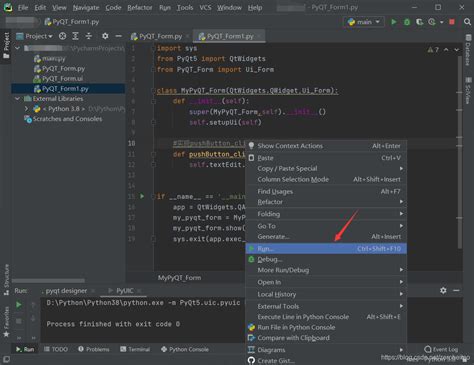474x365 pixels.
Task: Collapse all items in Project panel
Action: click(x=89, y=36)
